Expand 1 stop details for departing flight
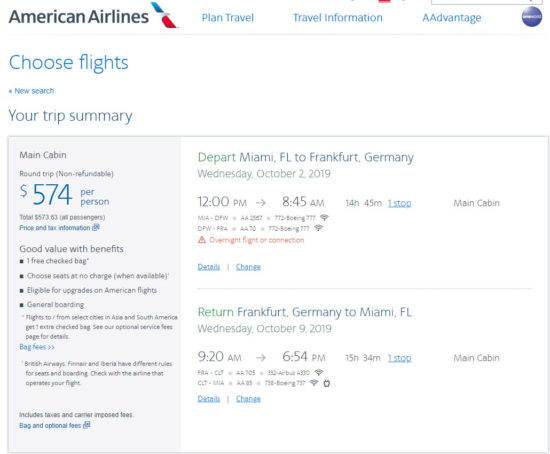Screen dimensions: 550x454 [399, 203]
